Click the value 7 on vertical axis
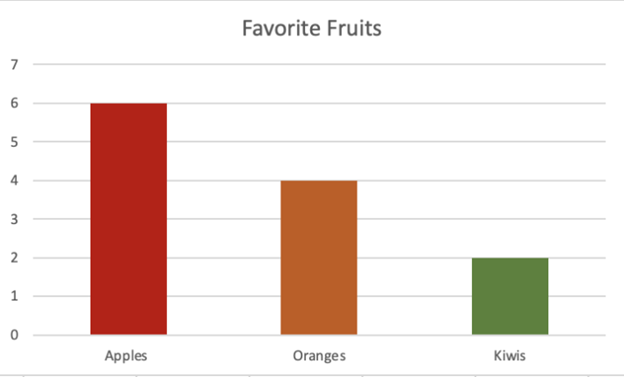The image size is (624, 377). pyautogui.click(x=14, y=64)
